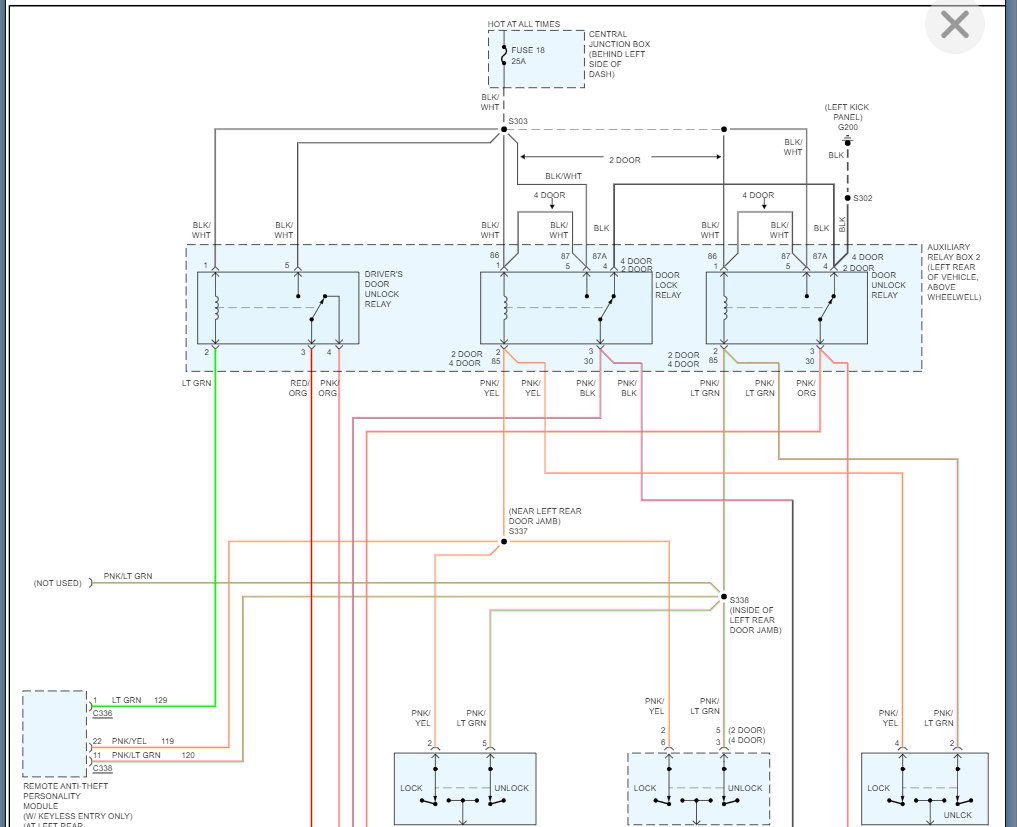Select the "REMOTE ANTI-THEFT PERSONALITY MODULE" label
This screenshot has height=827, width=1017.
[x=66, y=796]
